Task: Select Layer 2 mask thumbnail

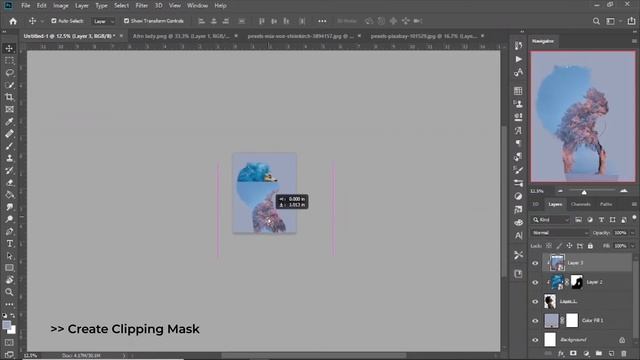Action: coord(576,282)
